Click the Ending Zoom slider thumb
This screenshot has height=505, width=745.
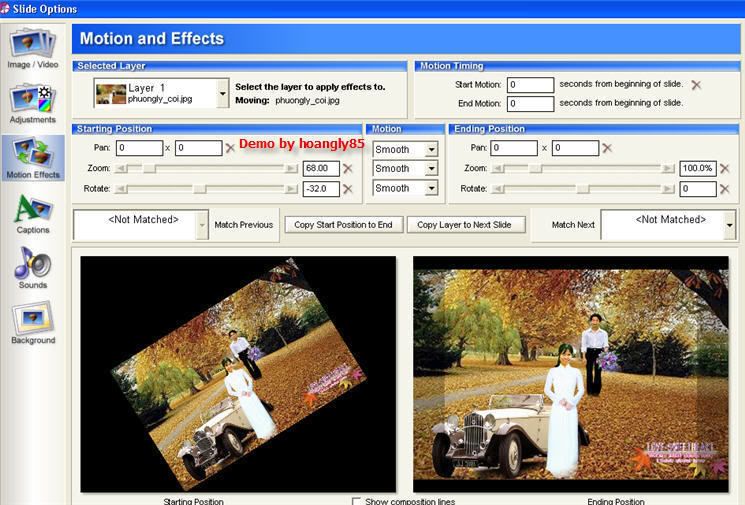click(535, 169)
